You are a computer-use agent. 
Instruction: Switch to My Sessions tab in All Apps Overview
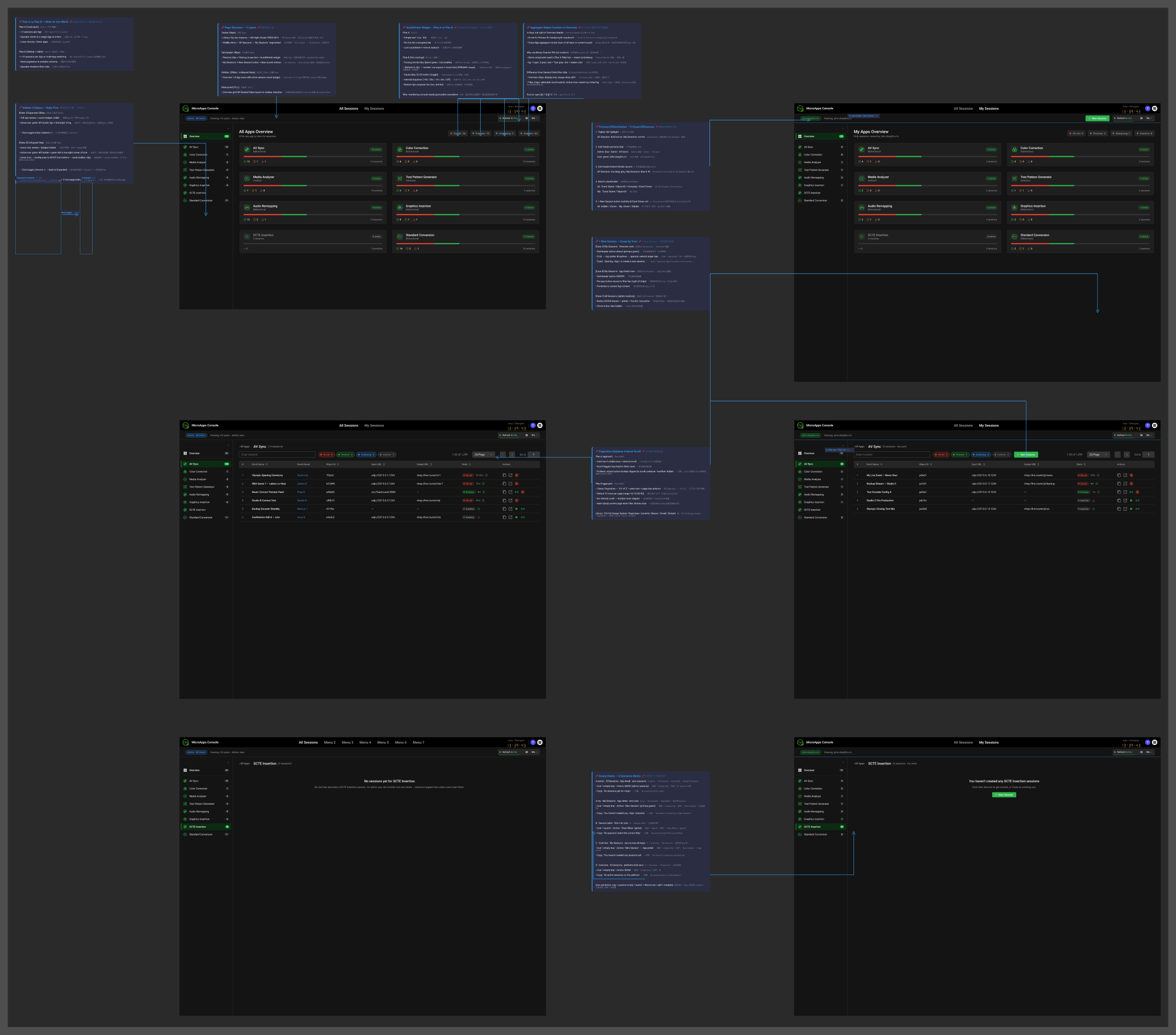coord(374,108)
